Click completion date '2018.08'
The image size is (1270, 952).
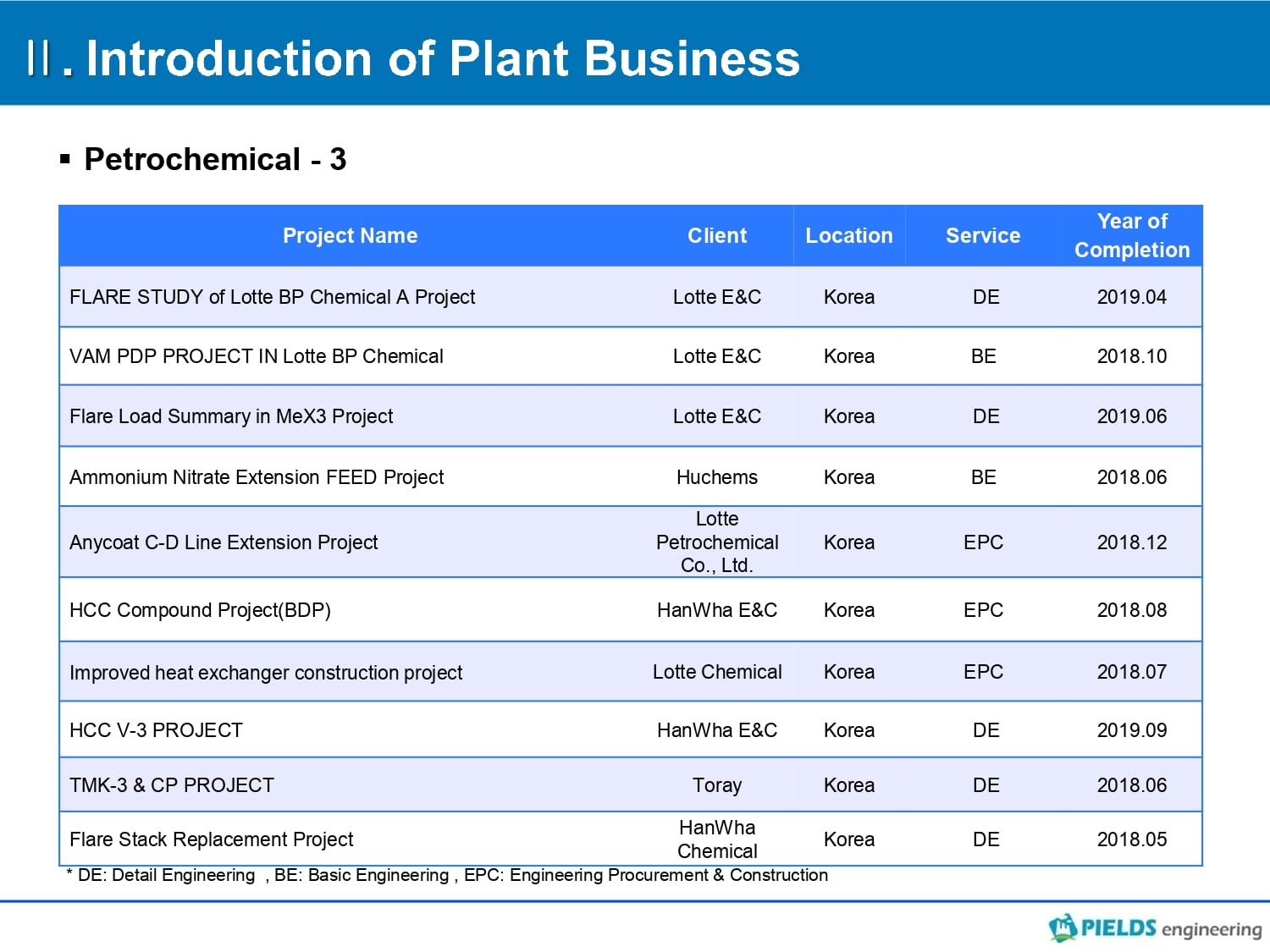1132,610
